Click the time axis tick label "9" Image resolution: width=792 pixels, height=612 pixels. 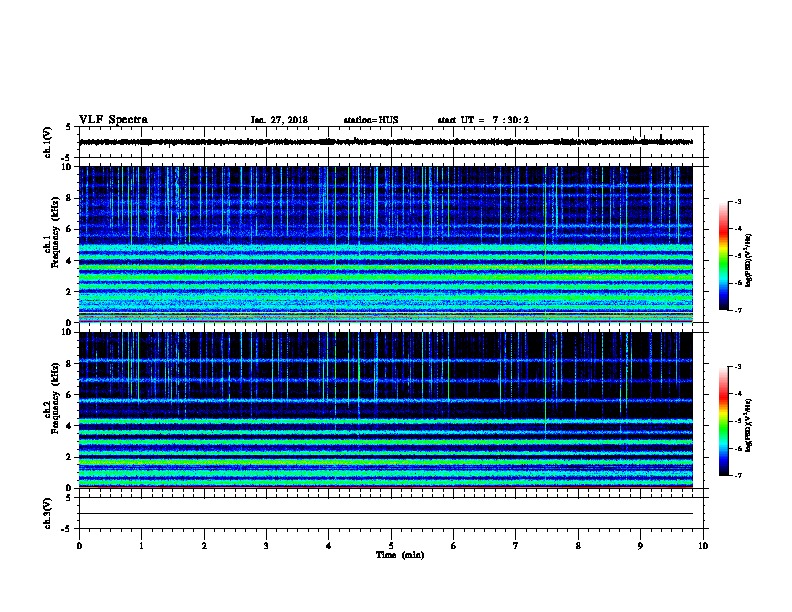pyautogui.click(x=640, y=546)
